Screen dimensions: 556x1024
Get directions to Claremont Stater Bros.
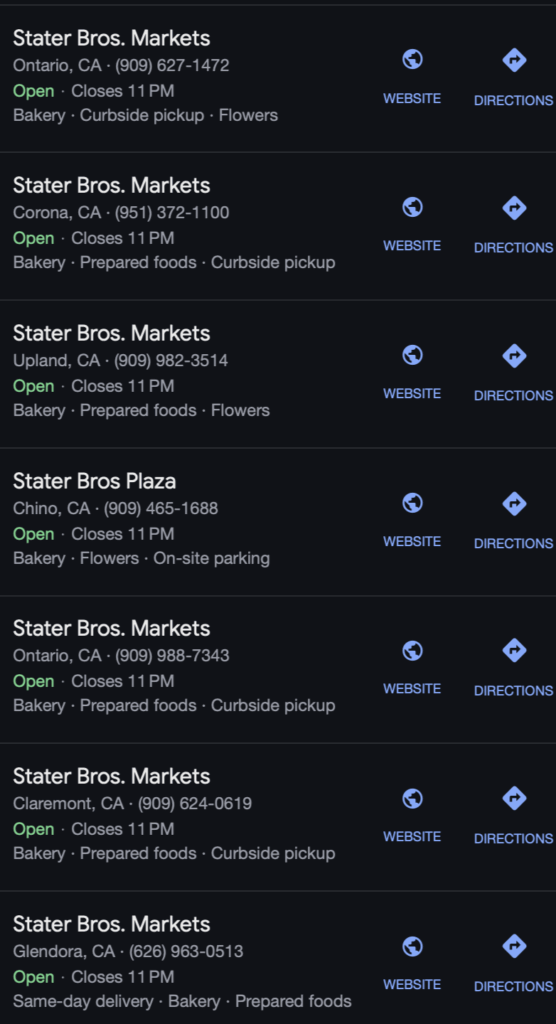[x=514, y=816]
